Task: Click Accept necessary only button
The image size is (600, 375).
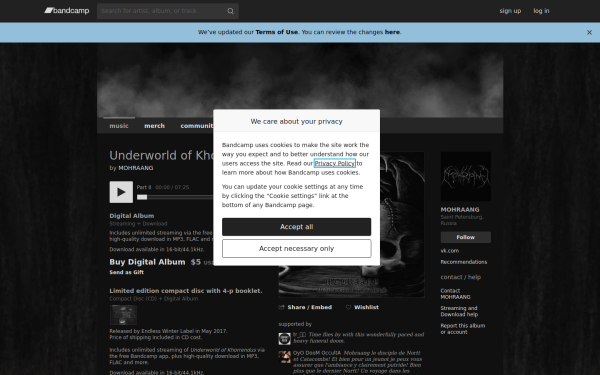Action: (297, 249)
